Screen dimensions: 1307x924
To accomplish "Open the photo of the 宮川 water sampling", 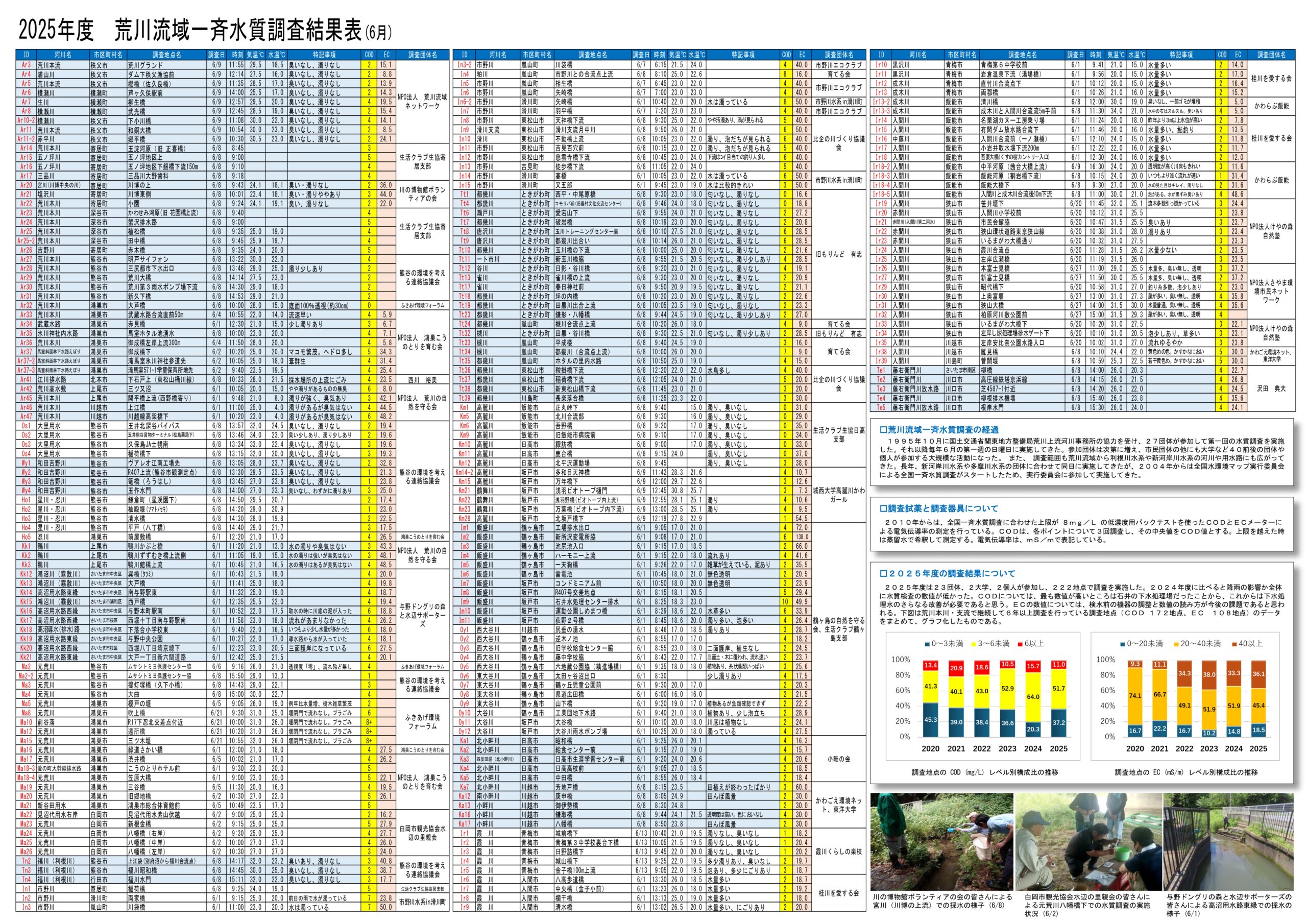I will tap(941, 841).
